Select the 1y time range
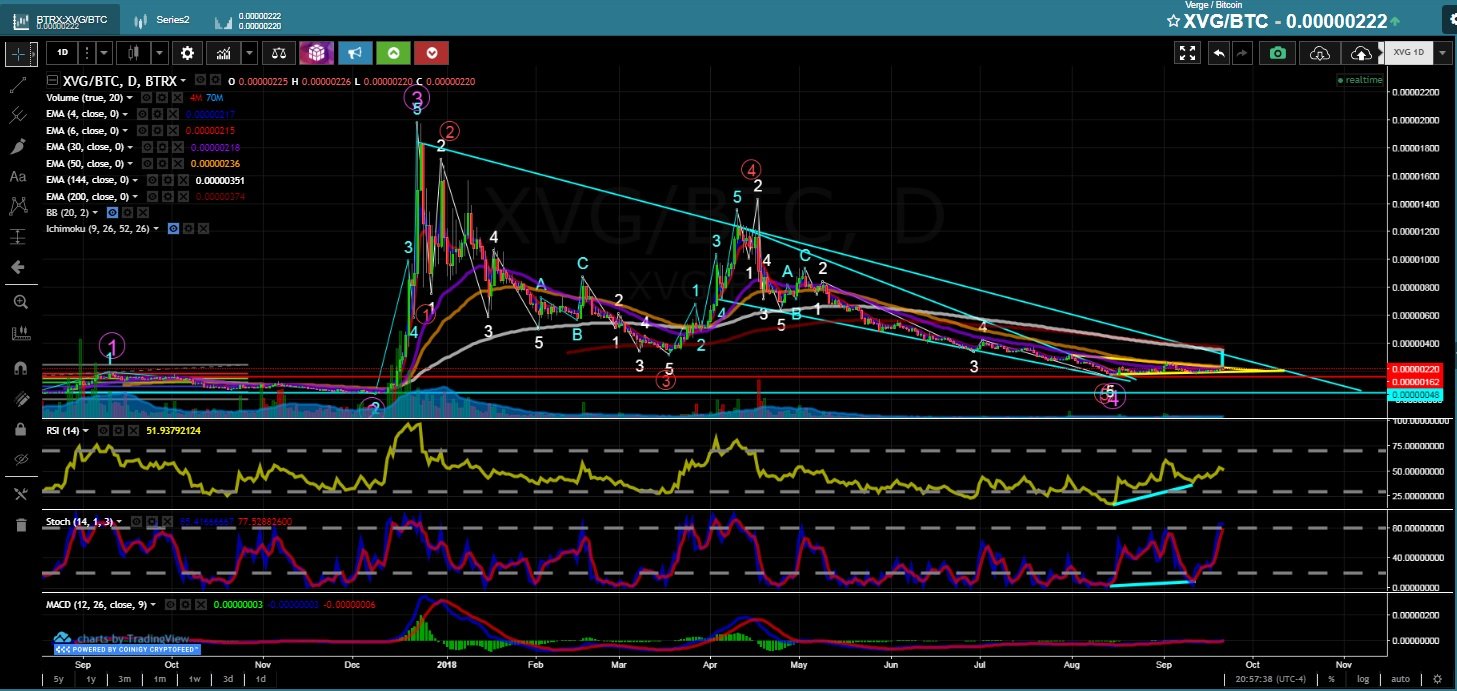Screen dimensions: 1457x691 [91, 679]
